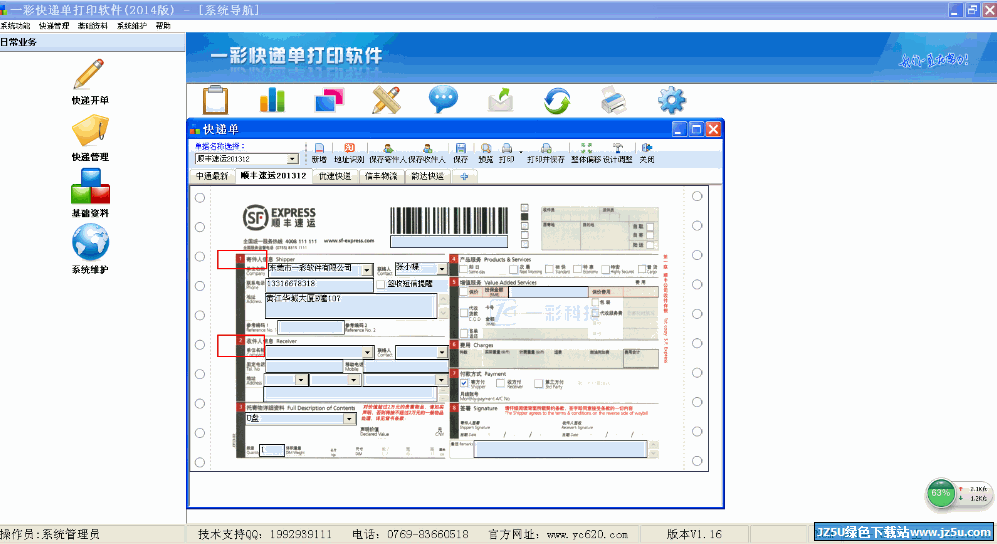
Task: Open receiver company name dropdown arrow
Action: 367,352
